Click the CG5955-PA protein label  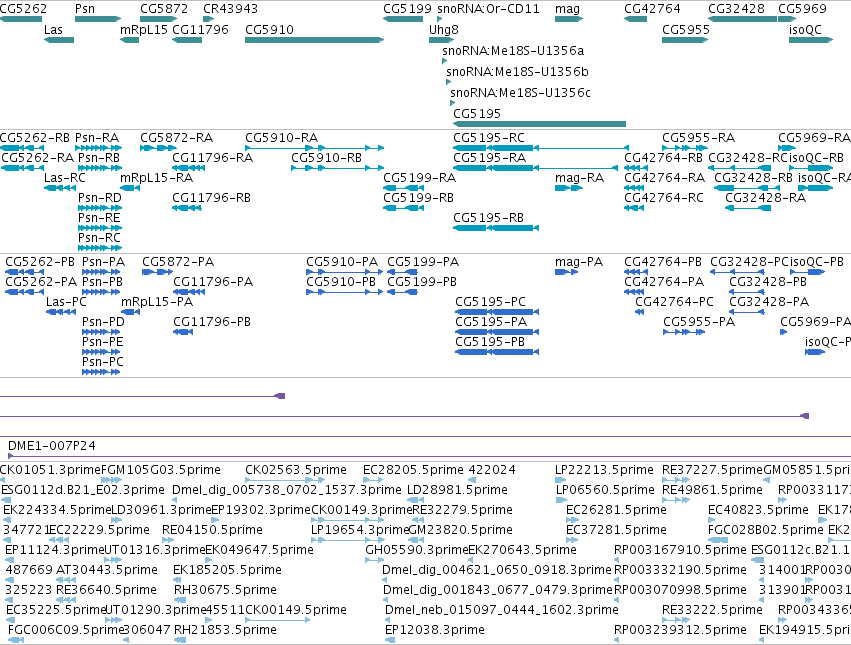pyautogui.click(x=699, y=322)
